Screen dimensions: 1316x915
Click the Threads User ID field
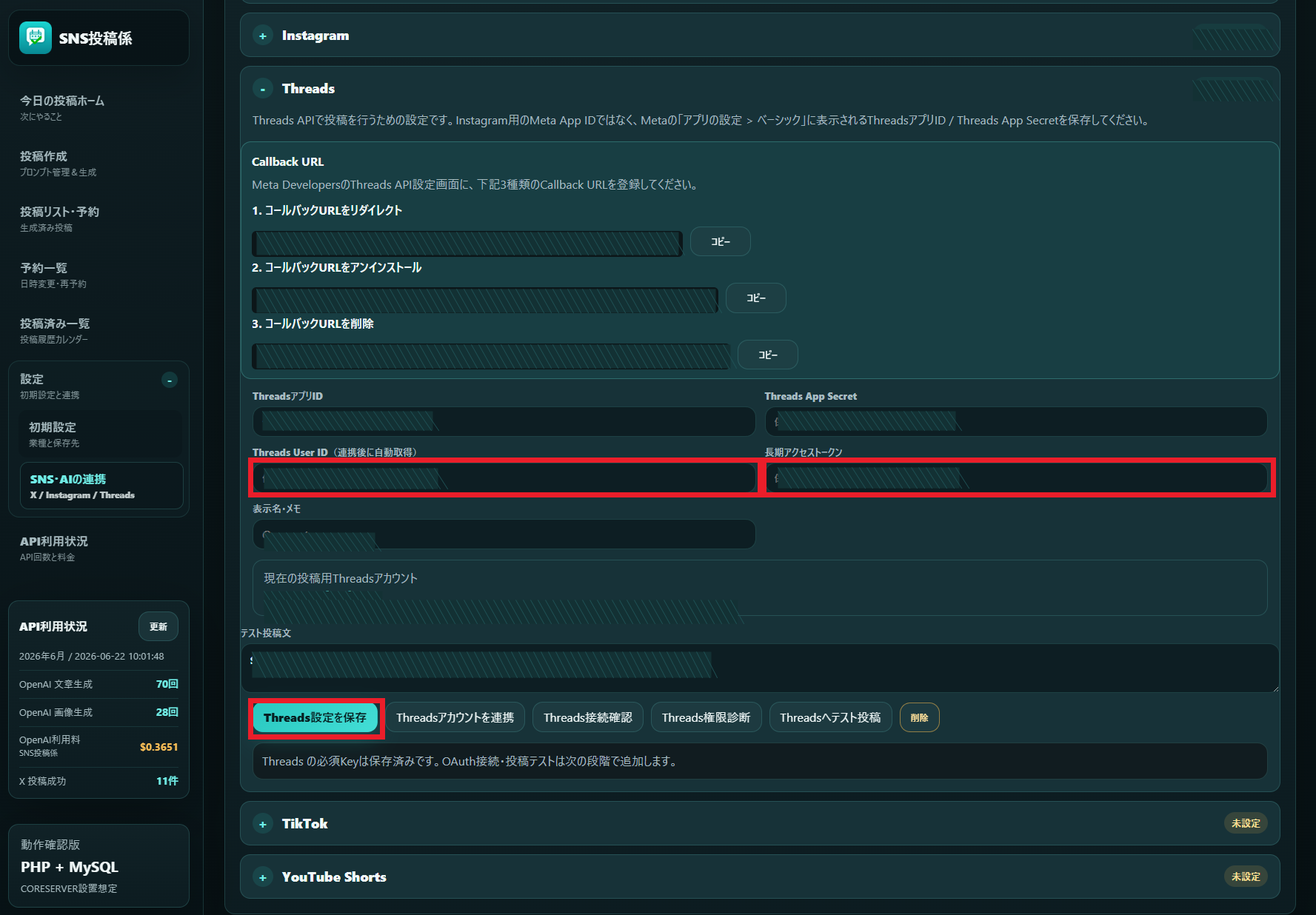coord(504,478)
